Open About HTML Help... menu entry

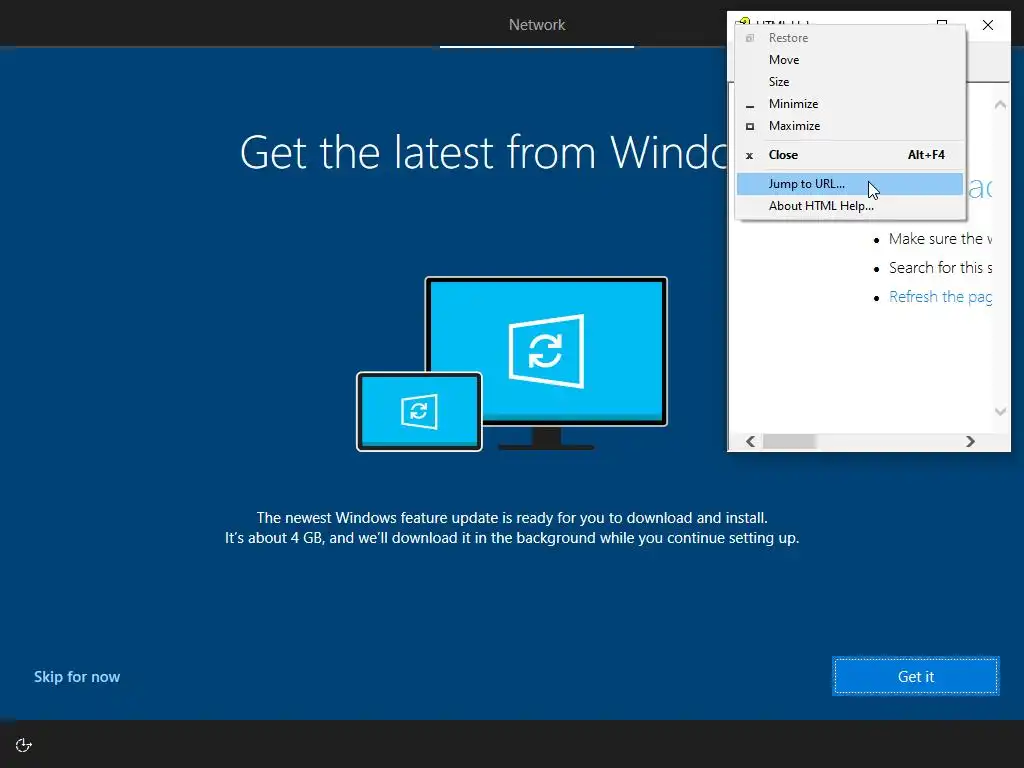pyautogui.click(x=850, y=206)
